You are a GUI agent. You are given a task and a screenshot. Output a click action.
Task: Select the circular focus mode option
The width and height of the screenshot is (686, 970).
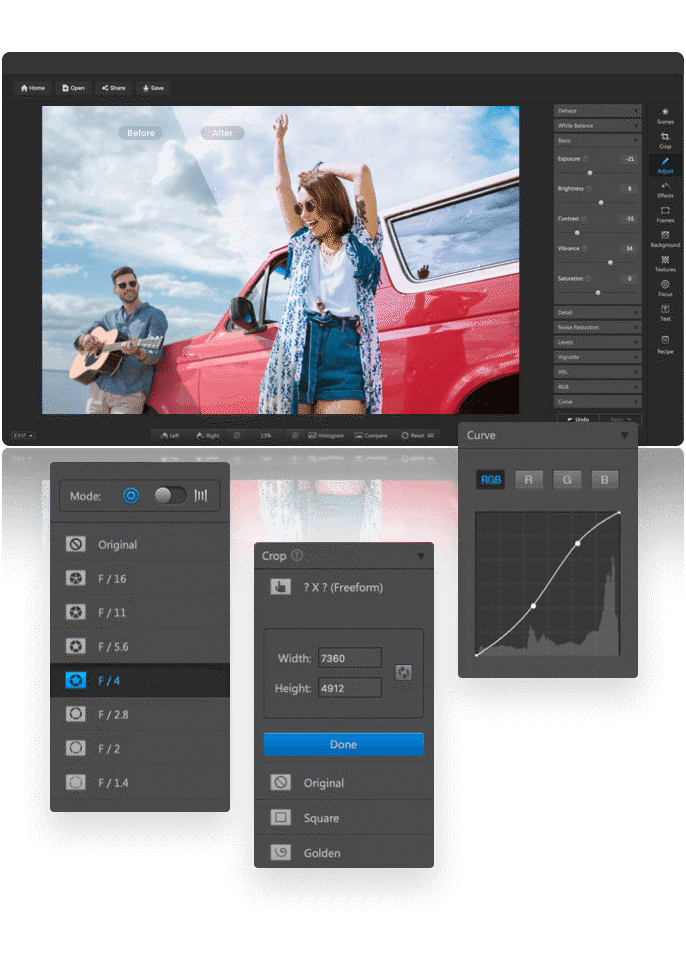click(131, 496)
